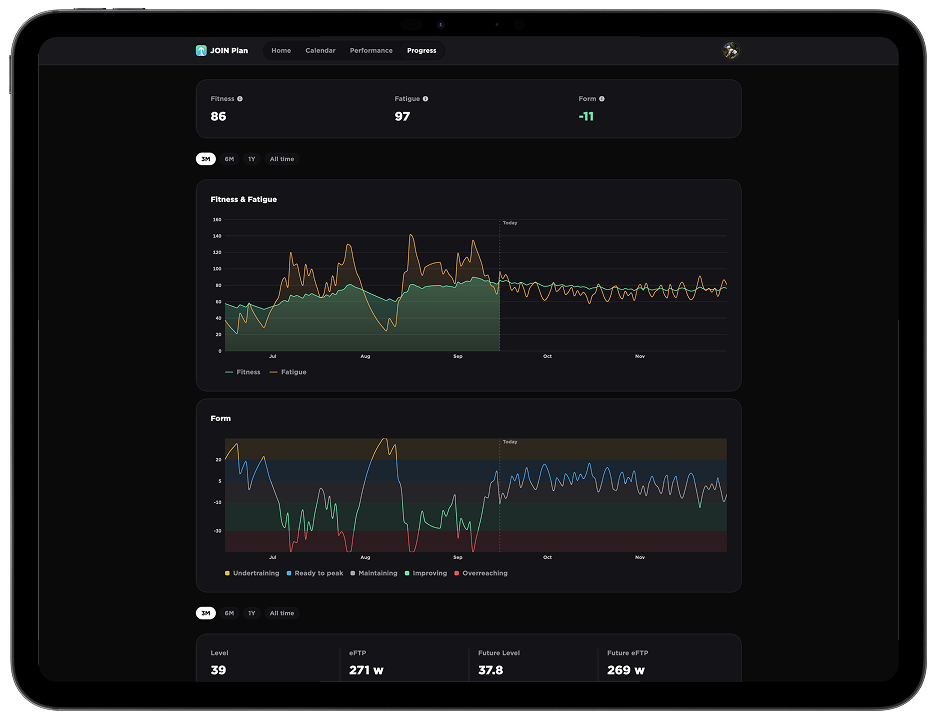
Task: Click the Form value -11
Action: coord(586,117)
